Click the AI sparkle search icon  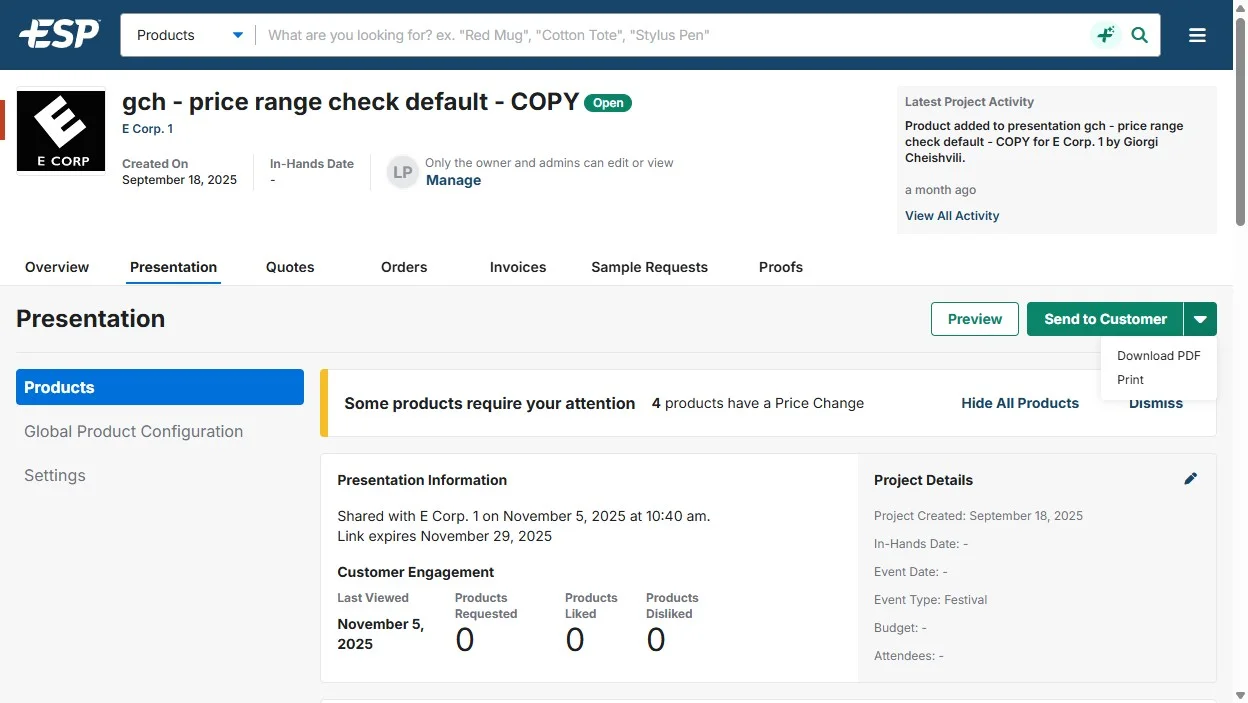point(1105,35)
